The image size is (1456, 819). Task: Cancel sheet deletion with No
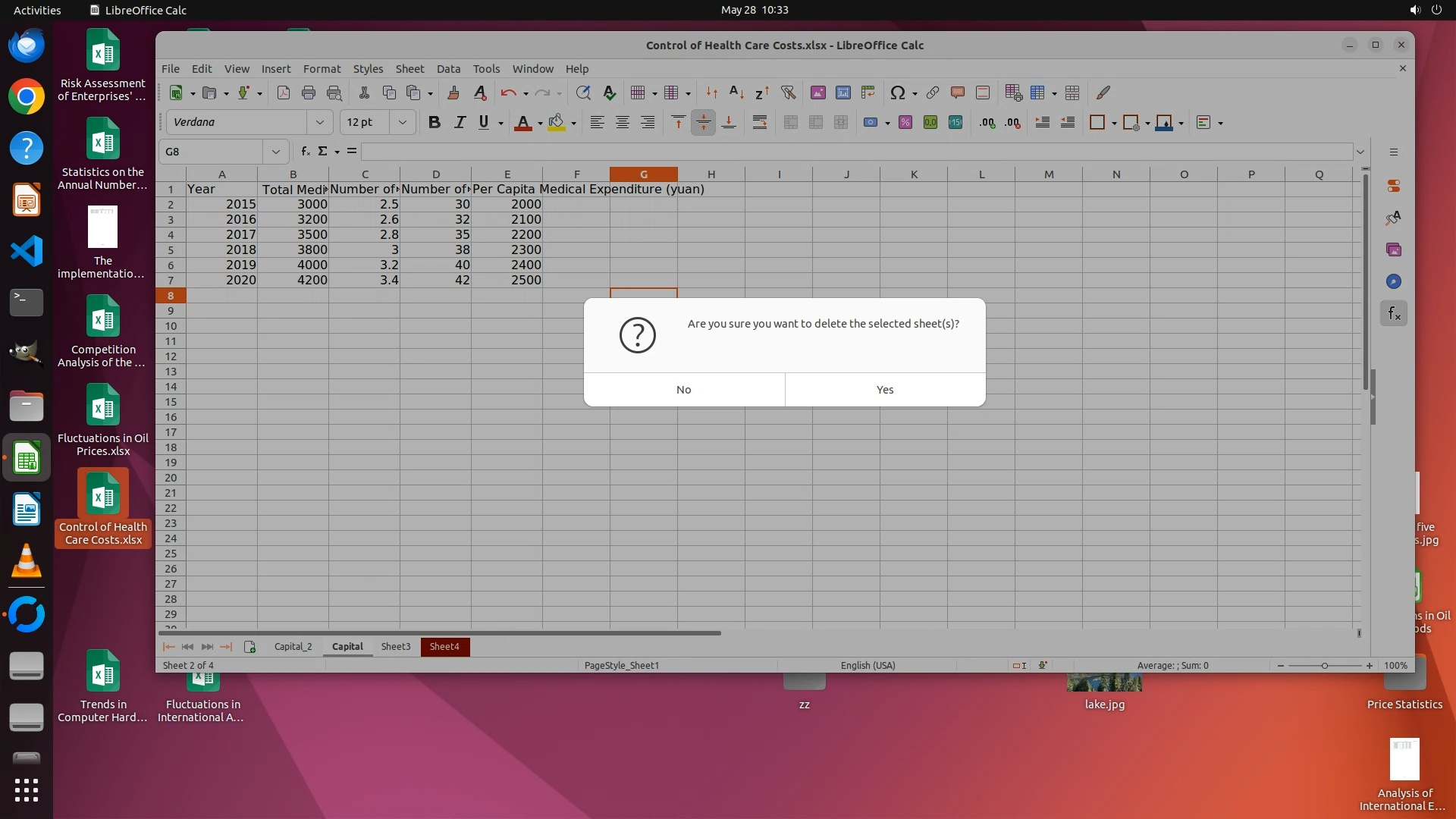click(x=683, y=389)
